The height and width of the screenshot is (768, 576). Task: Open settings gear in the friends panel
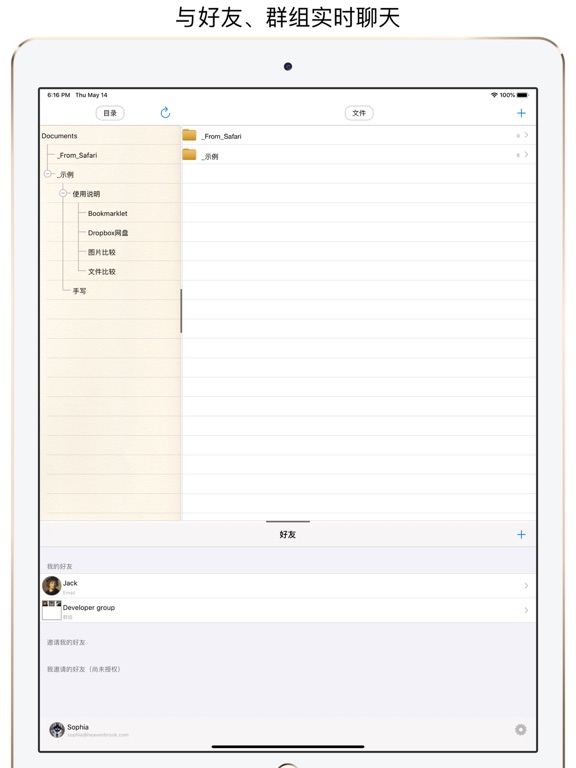coord(521,729)
